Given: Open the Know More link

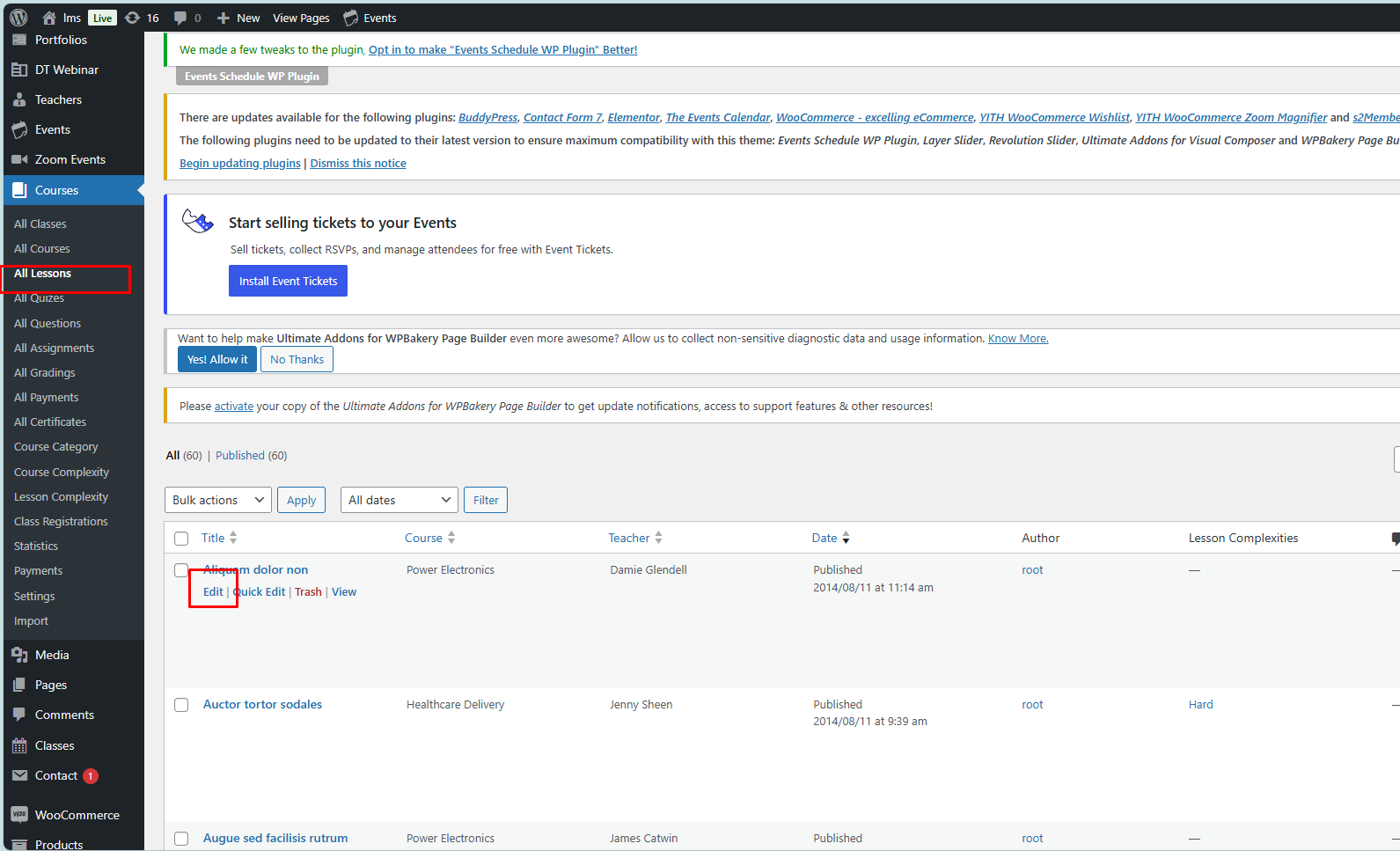Looking at the screenshot, I should point(1018,339).
